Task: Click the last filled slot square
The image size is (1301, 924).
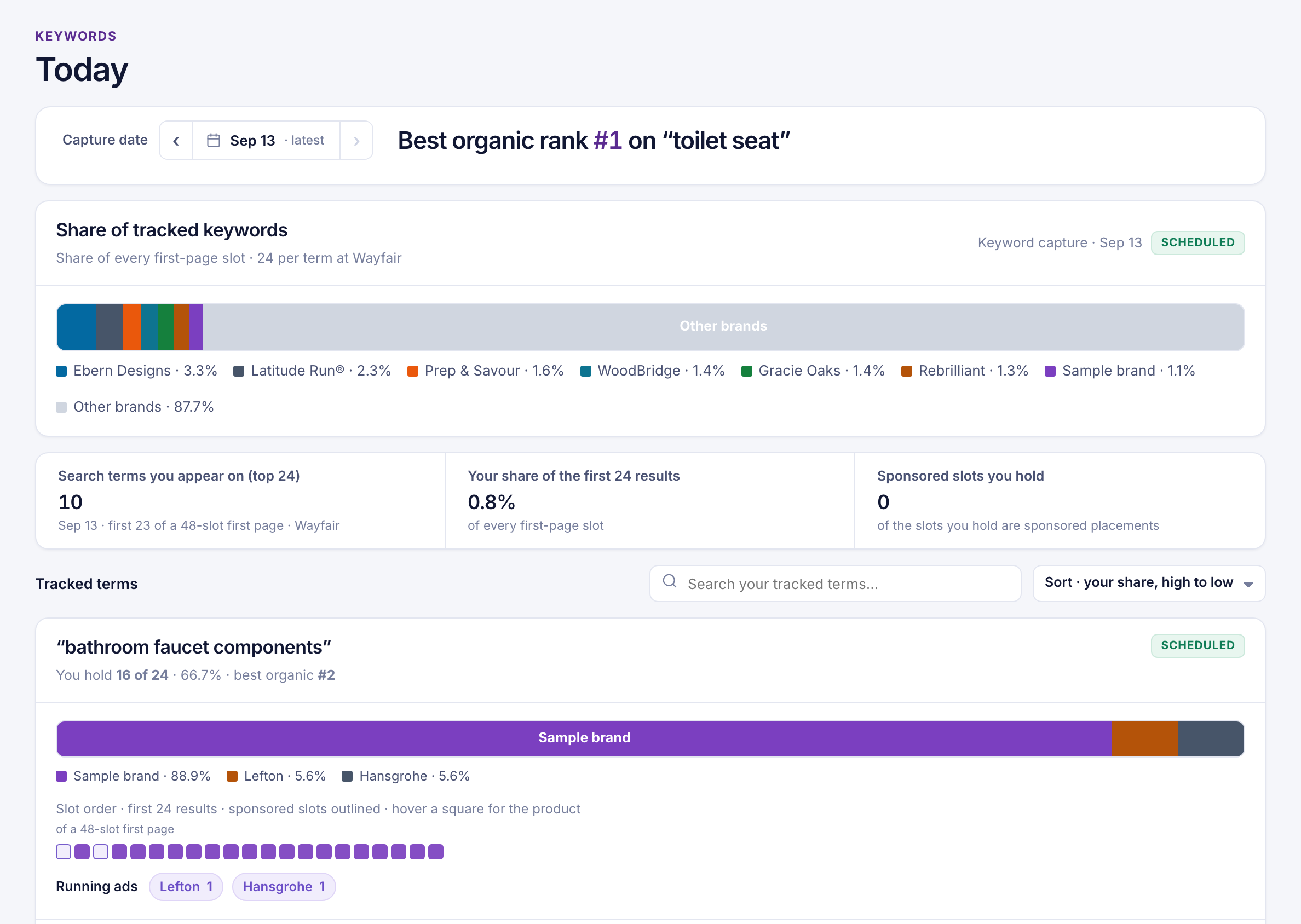Action: tap(436, 852)
